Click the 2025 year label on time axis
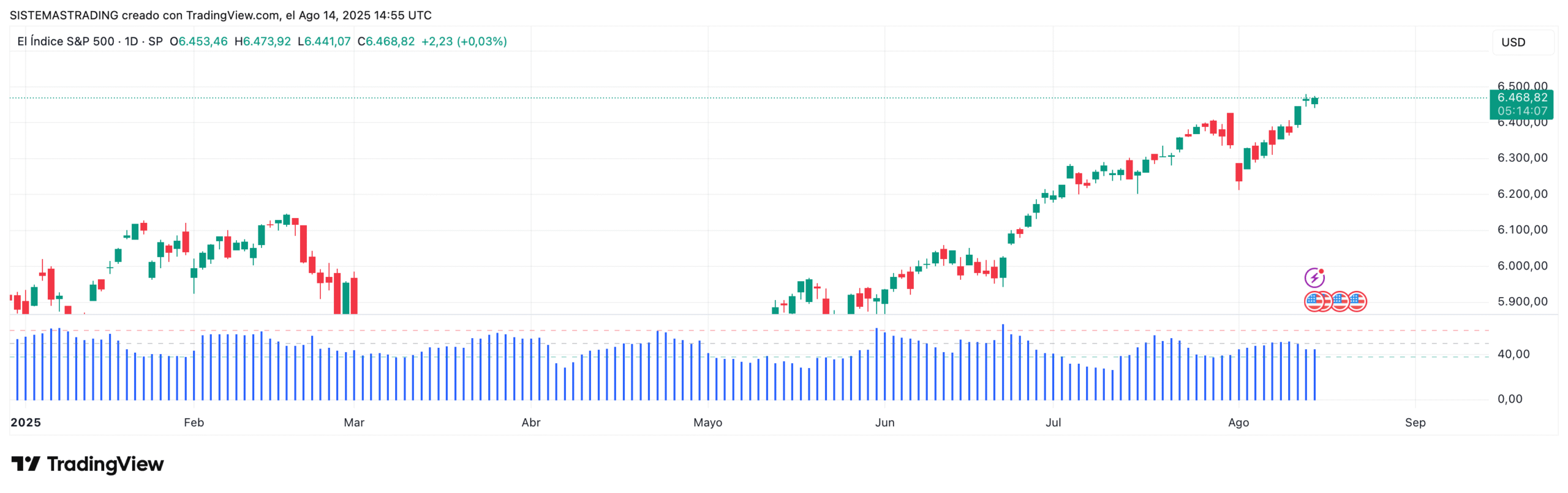The width and height of the screenshot is (1568, 493). point(26,423)
